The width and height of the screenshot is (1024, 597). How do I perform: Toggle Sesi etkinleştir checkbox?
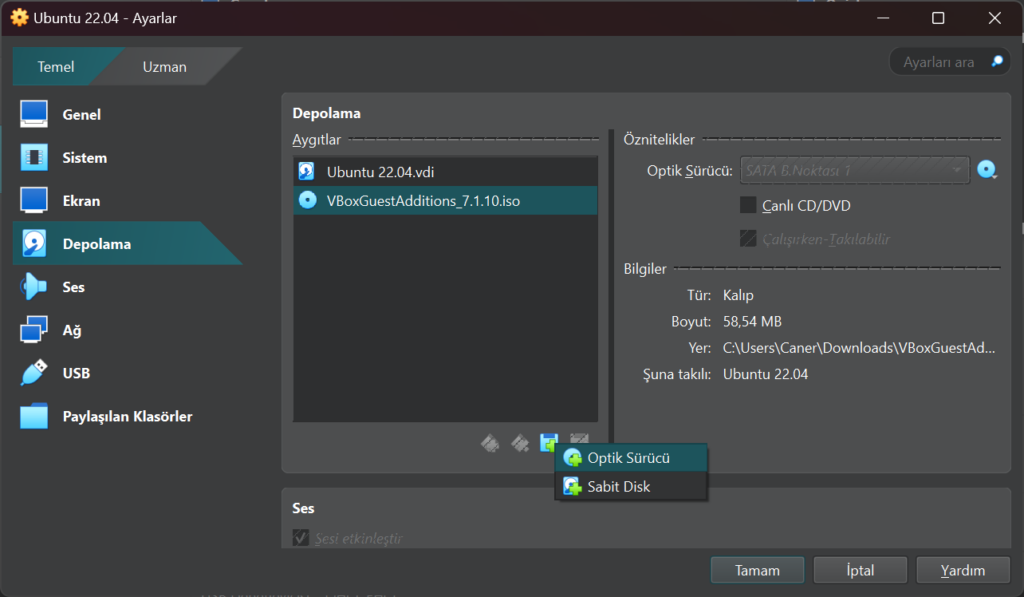pyautogui.click(x=300, y=538)
